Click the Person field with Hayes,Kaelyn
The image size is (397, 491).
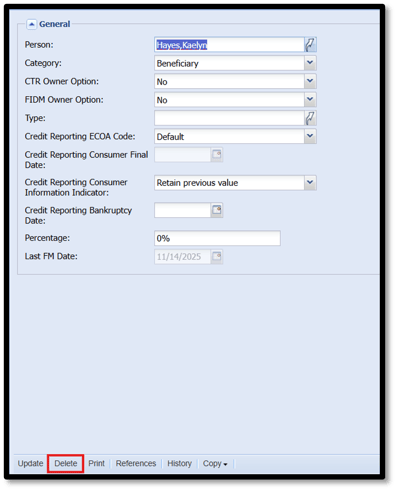(x=229, y=45)
